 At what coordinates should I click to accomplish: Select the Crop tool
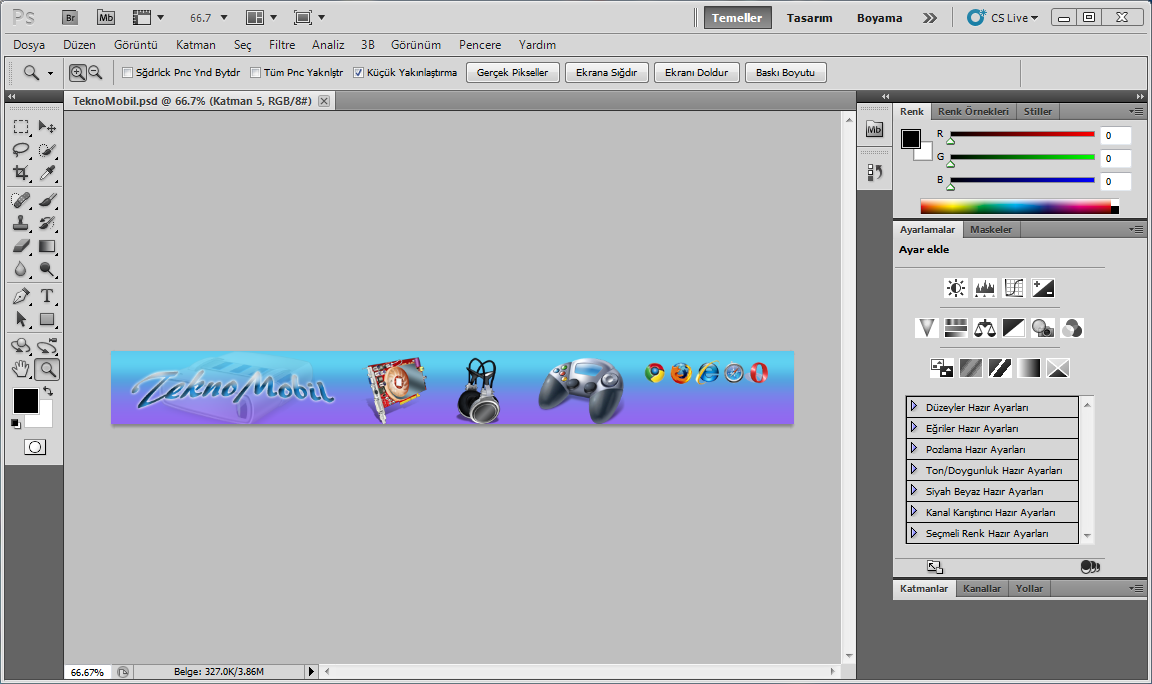(x=21, y=173)
